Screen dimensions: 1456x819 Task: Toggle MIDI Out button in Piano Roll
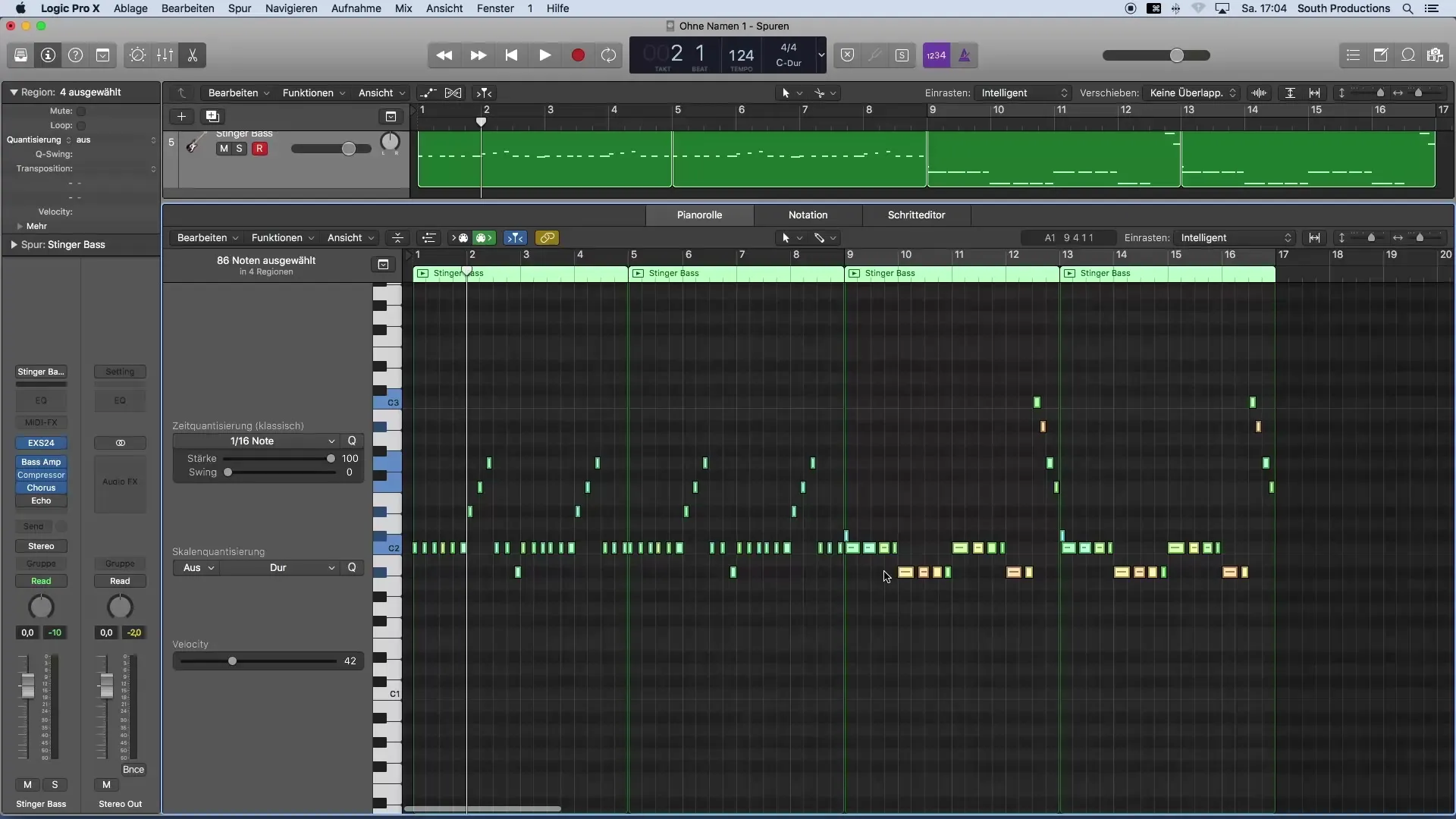pos(484,238)
